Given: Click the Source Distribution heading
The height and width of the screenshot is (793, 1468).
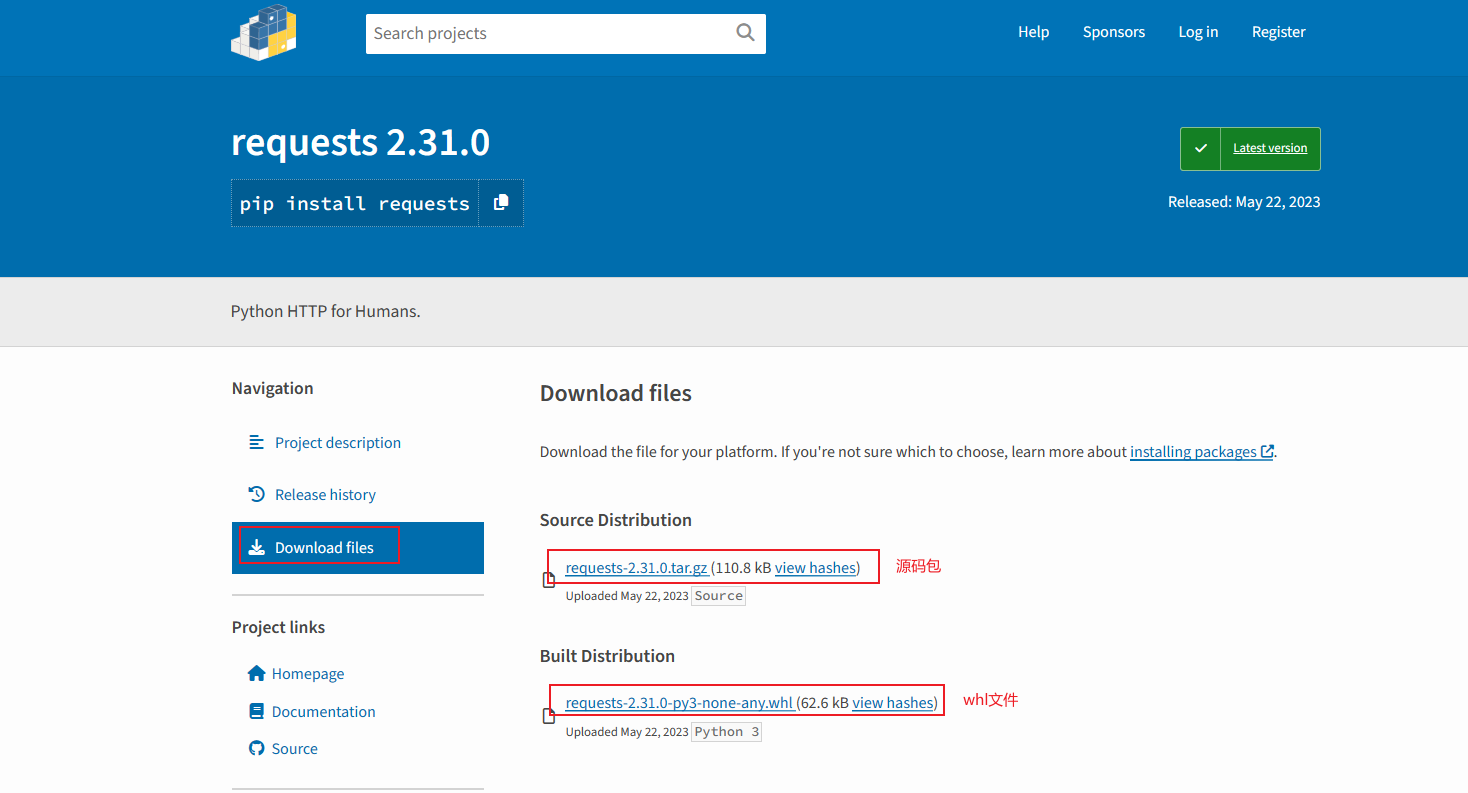Looking at the screenshot, I should [616, 520].
